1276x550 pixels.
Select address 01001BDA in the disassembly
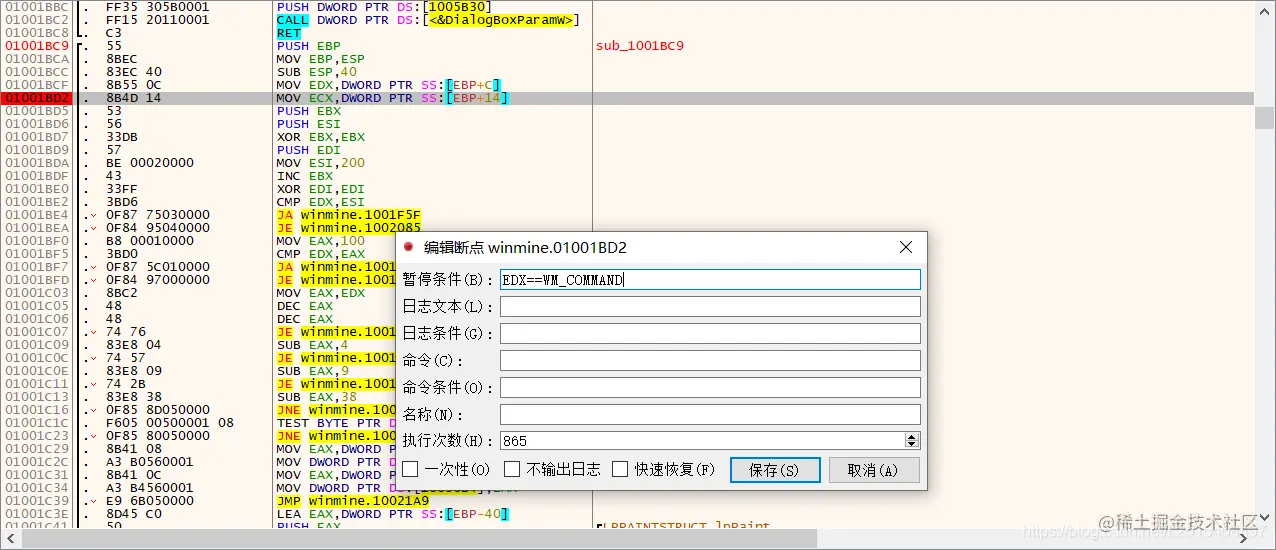click(36, 163)
